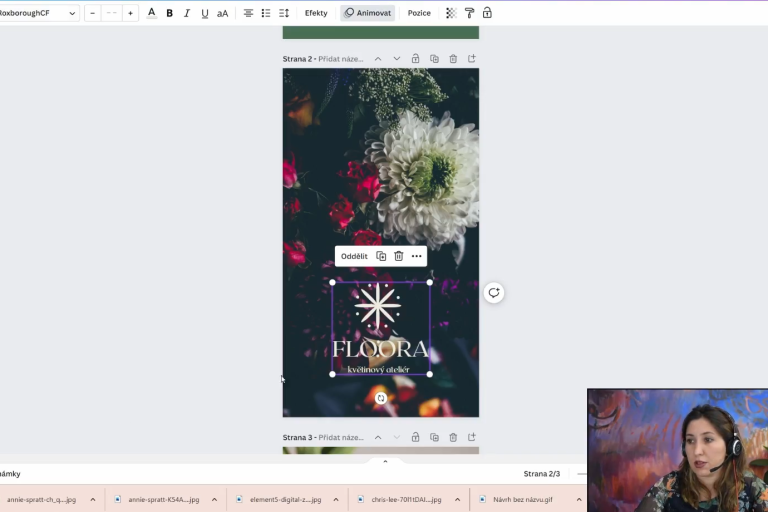The image size is (768, 512).
Task: Delete page Strana 3
Action: [x=453, y=437]
